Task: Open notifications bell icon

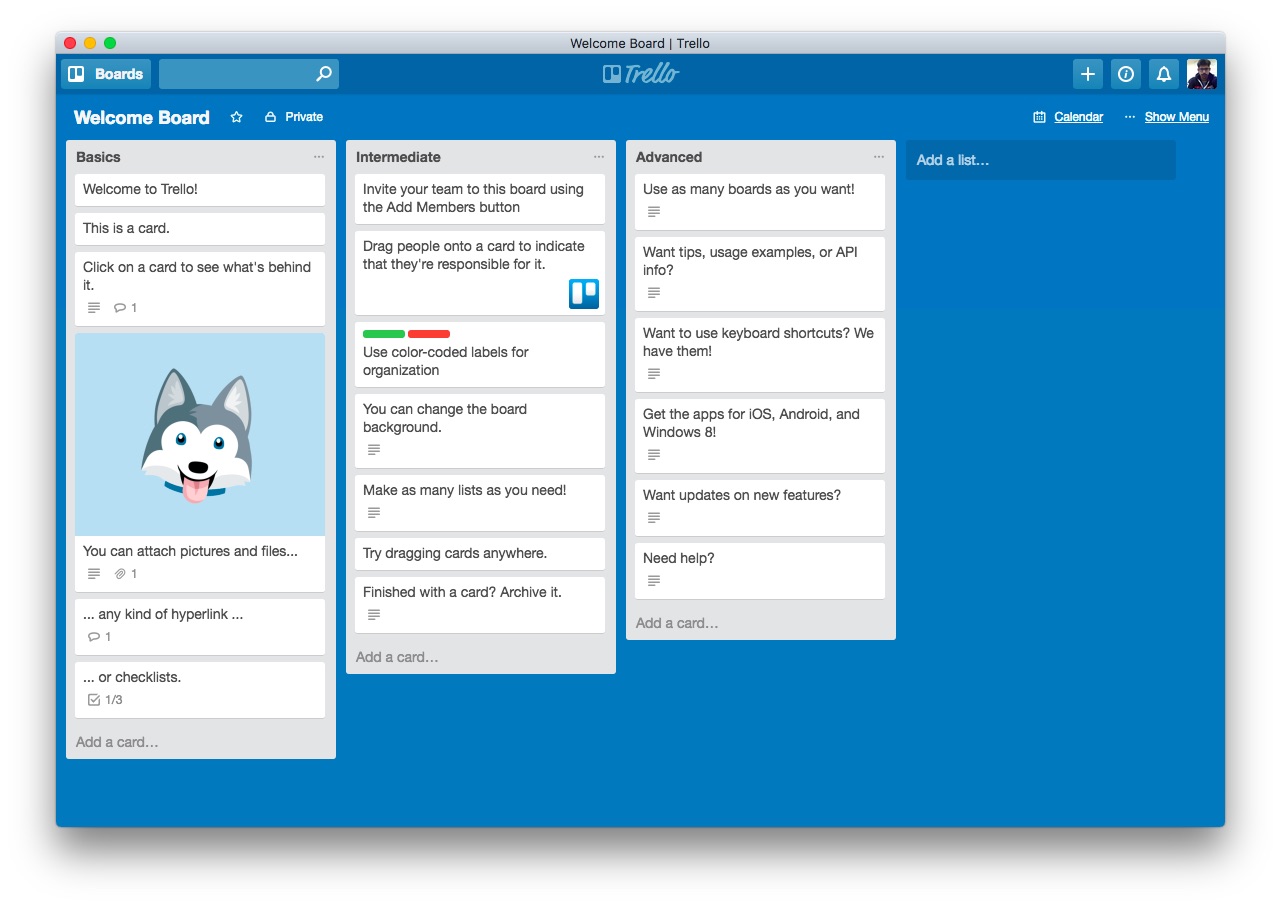Action: (1164, 74)
